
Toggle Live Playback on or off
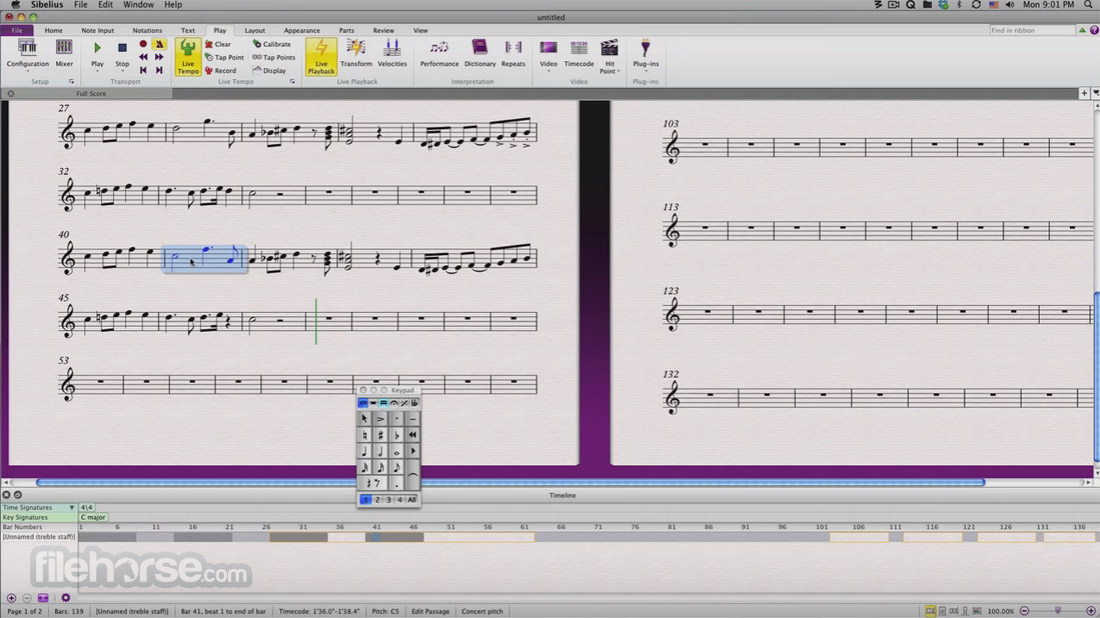point(321,56)
